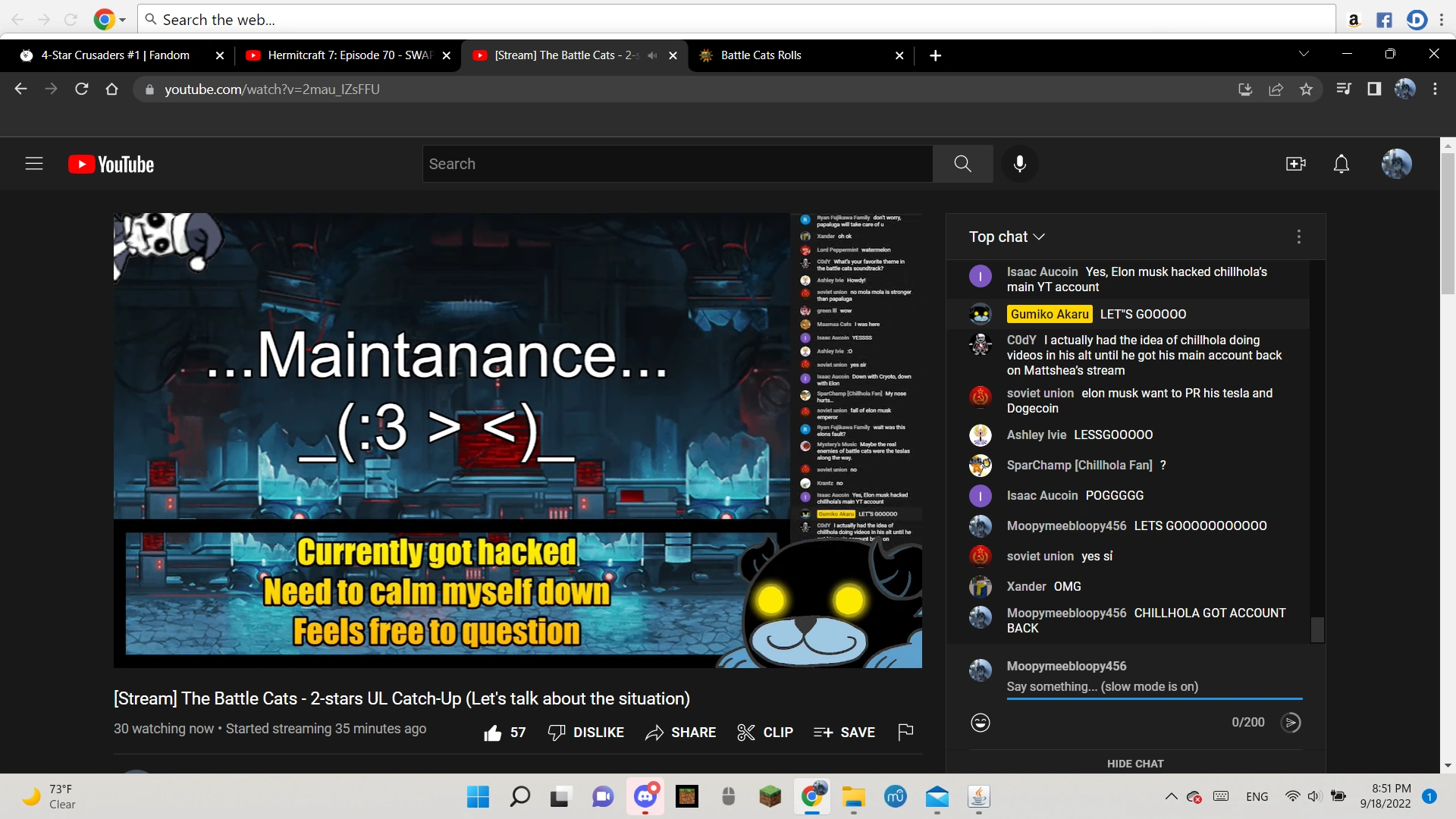1456x819 pixels.
Task: Click the Create video camera icon
Action: point(1295,164)
